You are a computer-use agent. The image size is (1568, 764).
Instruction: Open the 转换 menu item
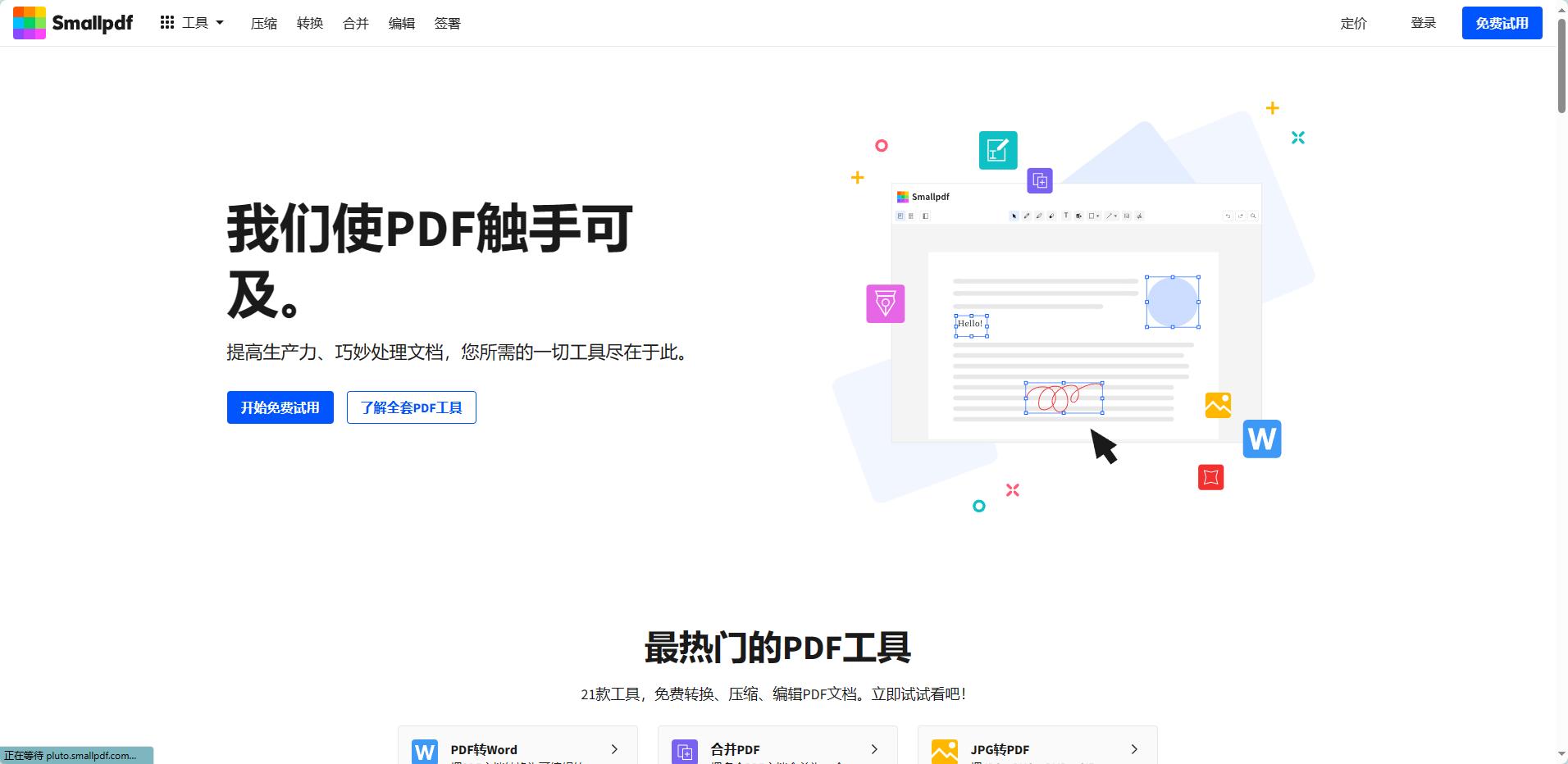pyautogui.click(x=310, y=23)
